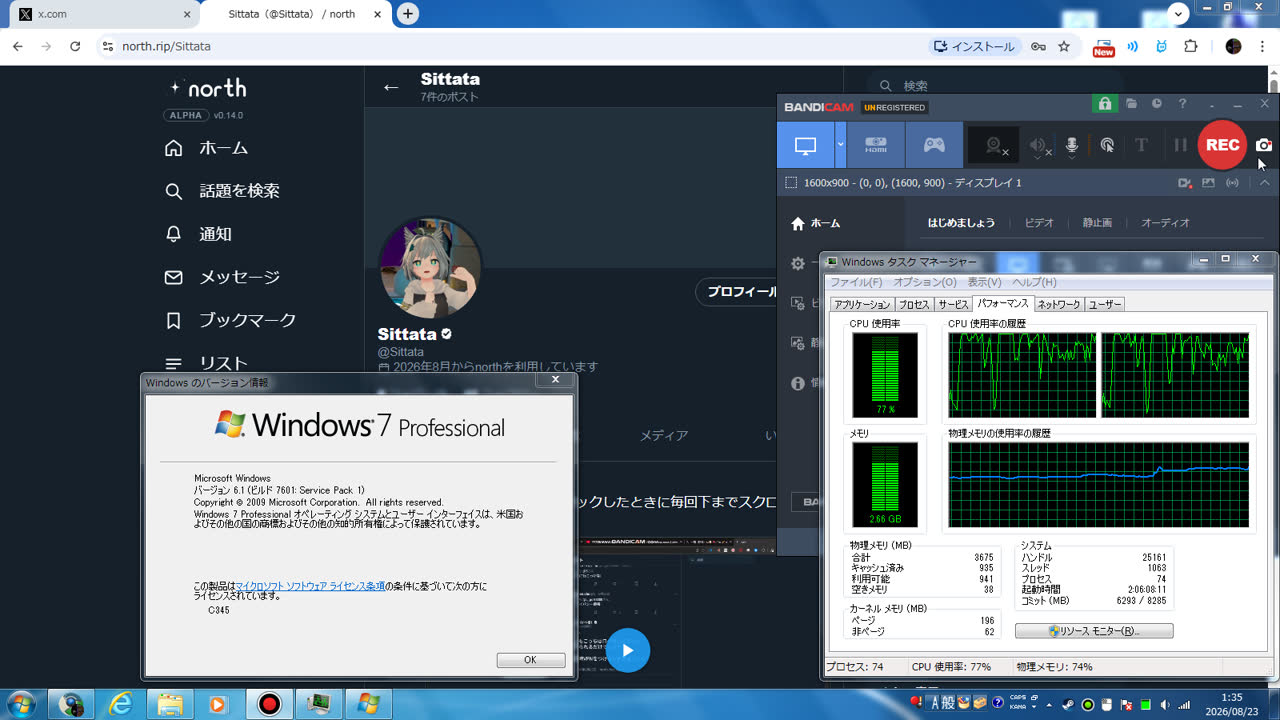
Task: Click back arrow on Sittata profile
Action: [391, 87]
